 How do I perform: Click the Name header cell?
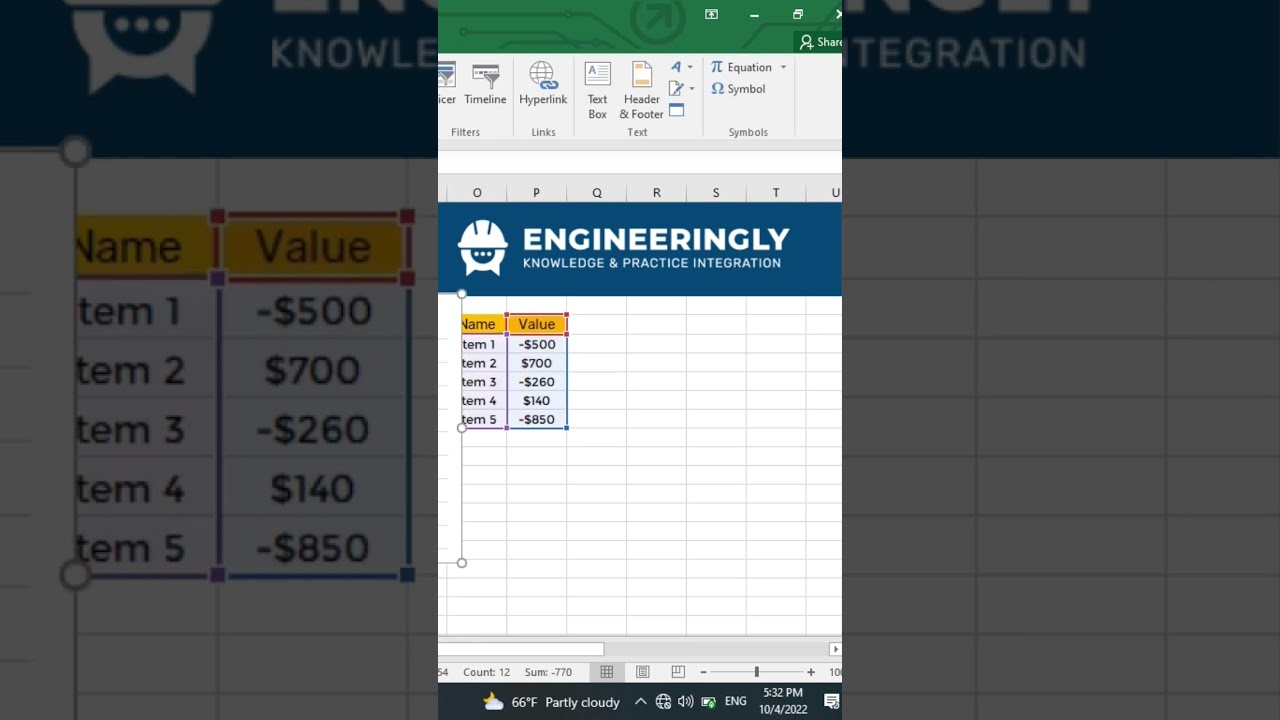coord(484,324)
